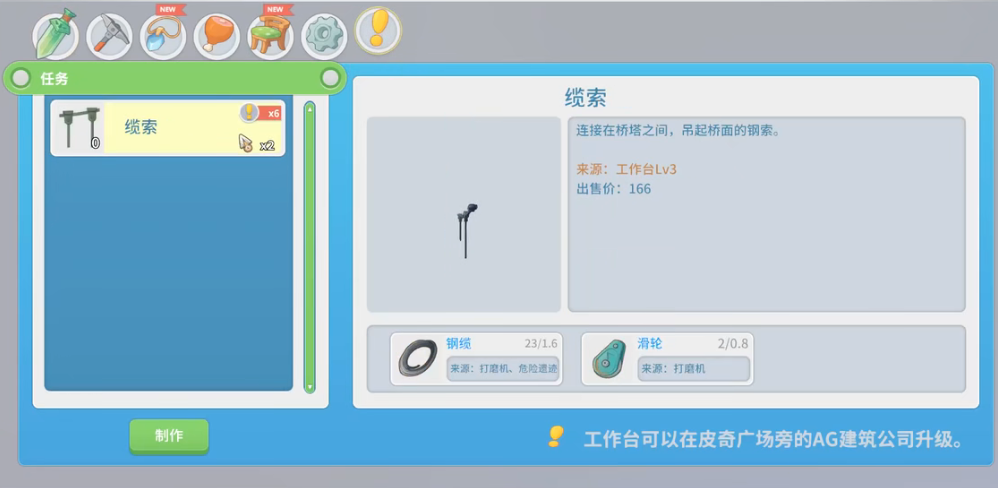Click the 钢缆 material name link

(458, 343)
